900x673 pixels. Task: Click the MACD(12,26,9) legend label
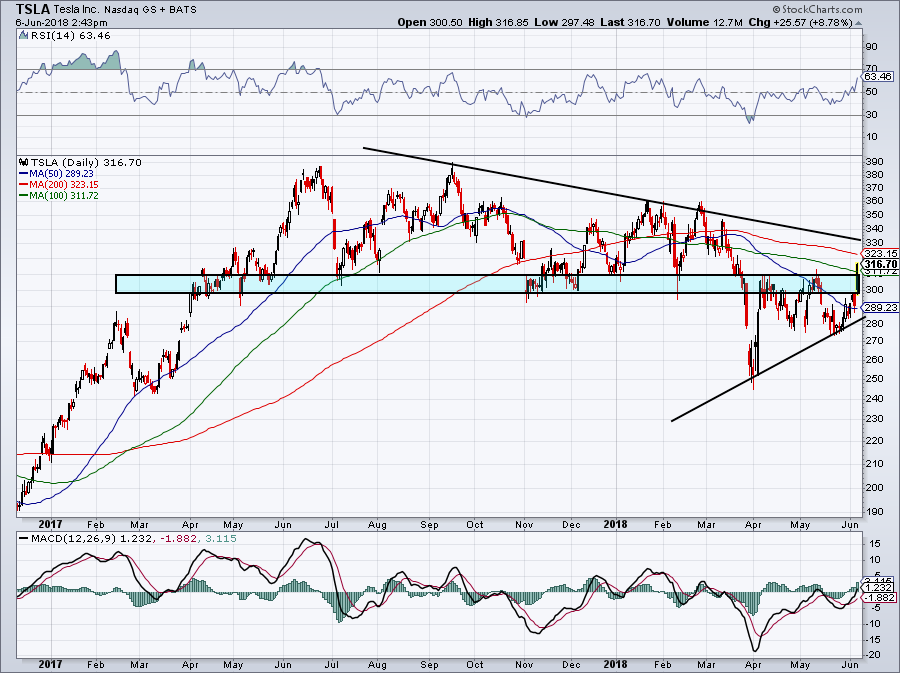coord(74,538)
